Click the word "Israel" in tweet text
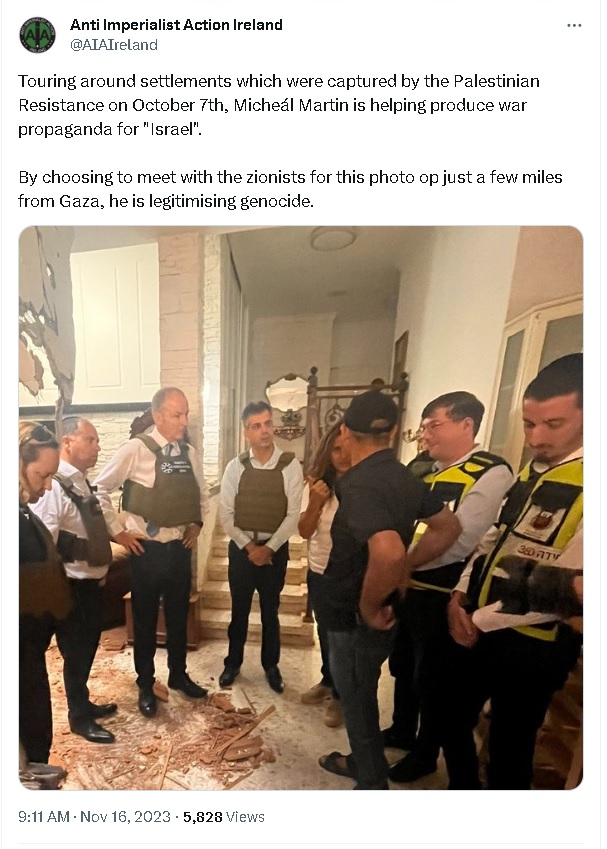Viewport: 607px width, 849px height. click(171, 129)
